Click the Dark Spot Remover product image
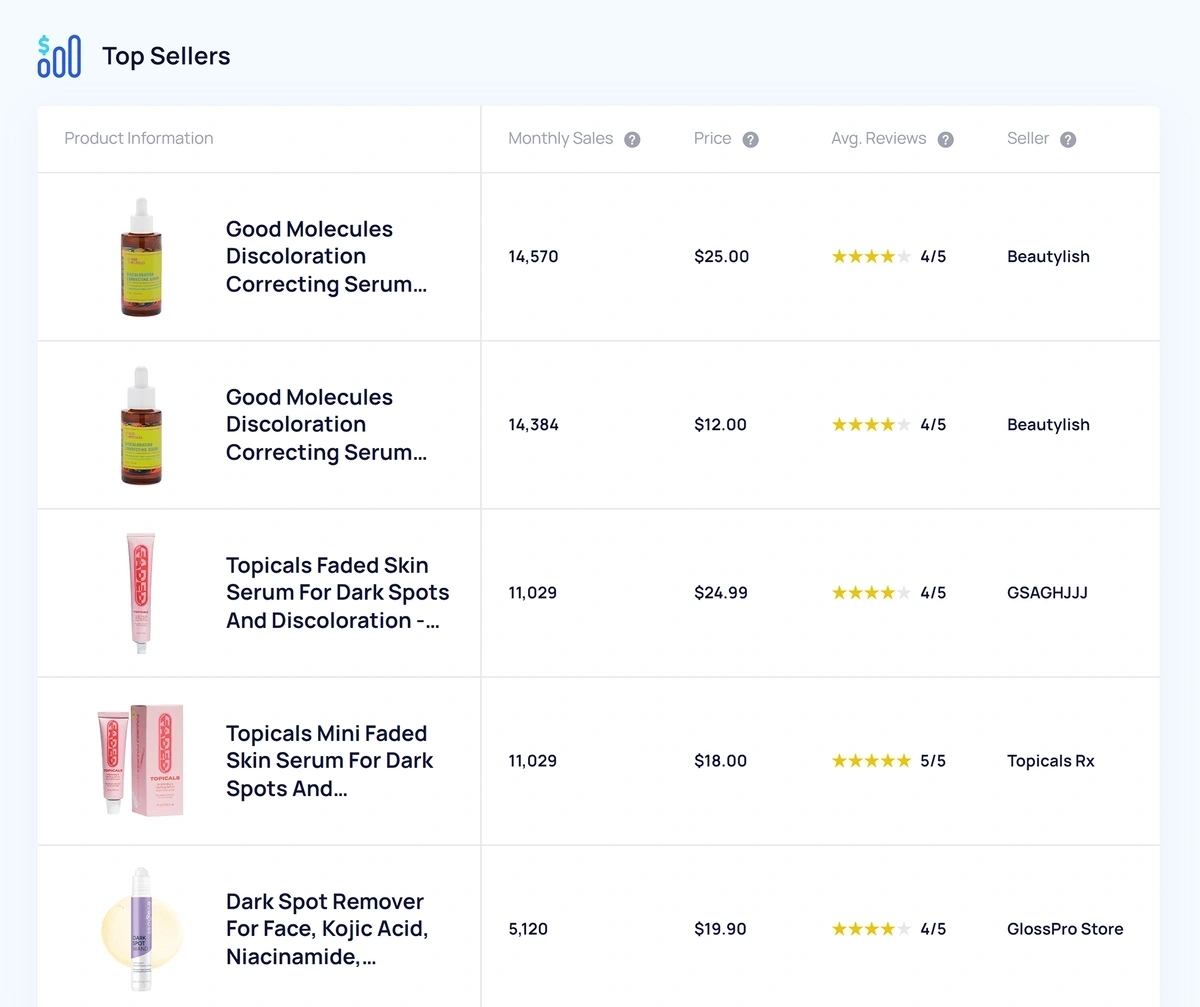The width and height of the screenshot is (1200, 1007). [141, 929]
